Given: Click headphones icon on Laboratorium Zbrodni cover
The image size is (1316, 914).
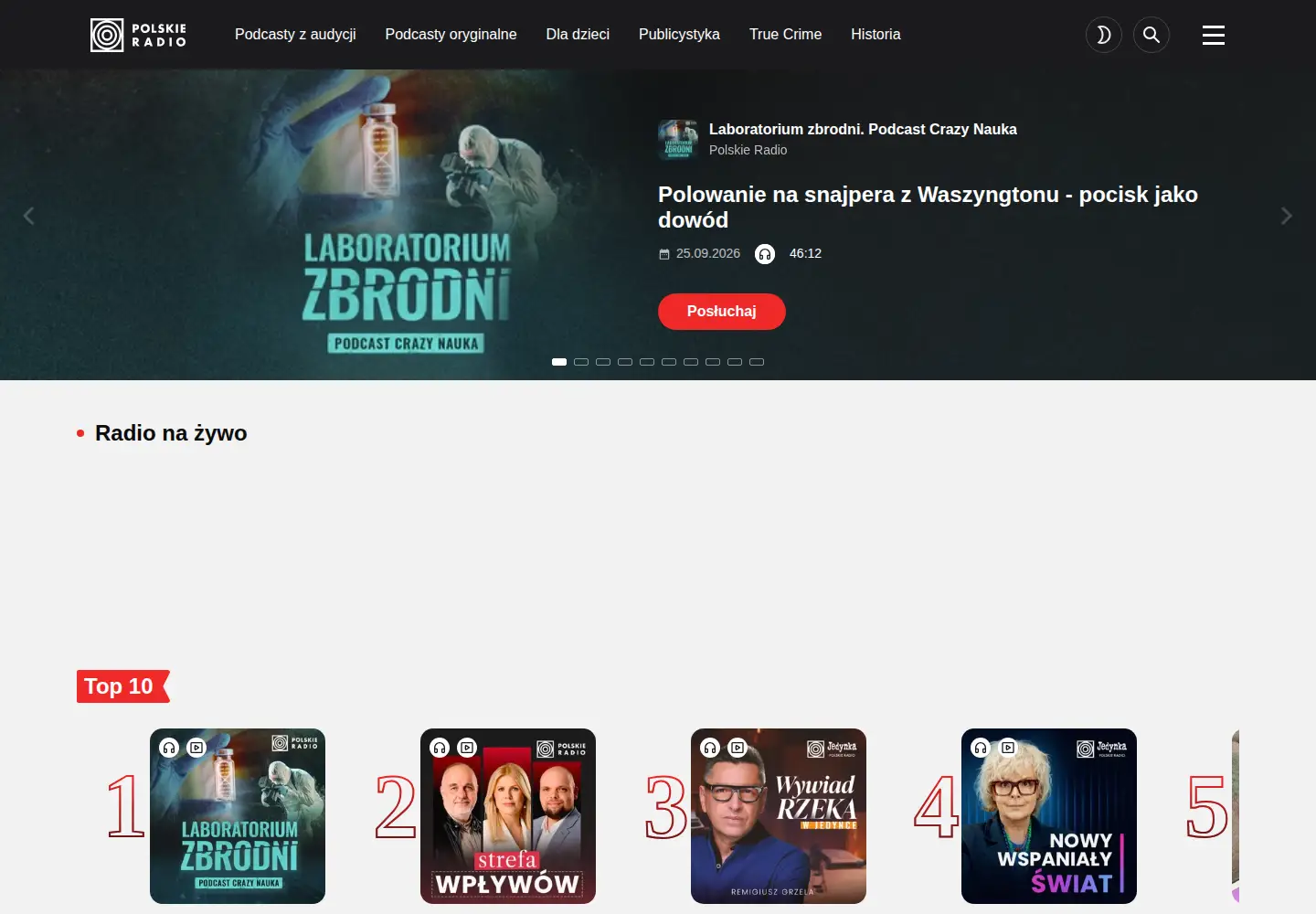Looking at the screenshot, I should pyautogui.click(x=169, y=748).
